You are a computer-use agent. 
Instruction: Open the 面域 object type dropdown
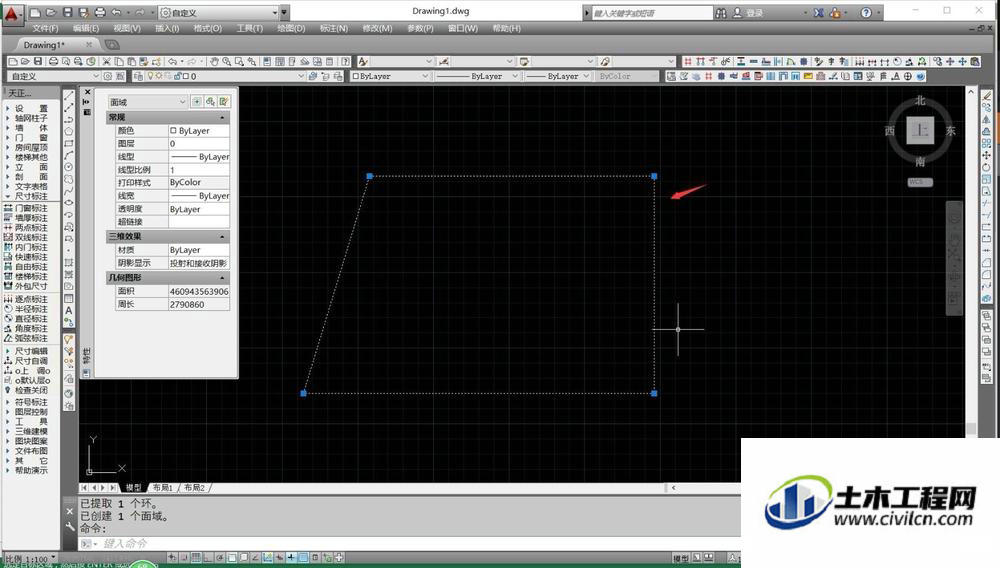point(147,102)
